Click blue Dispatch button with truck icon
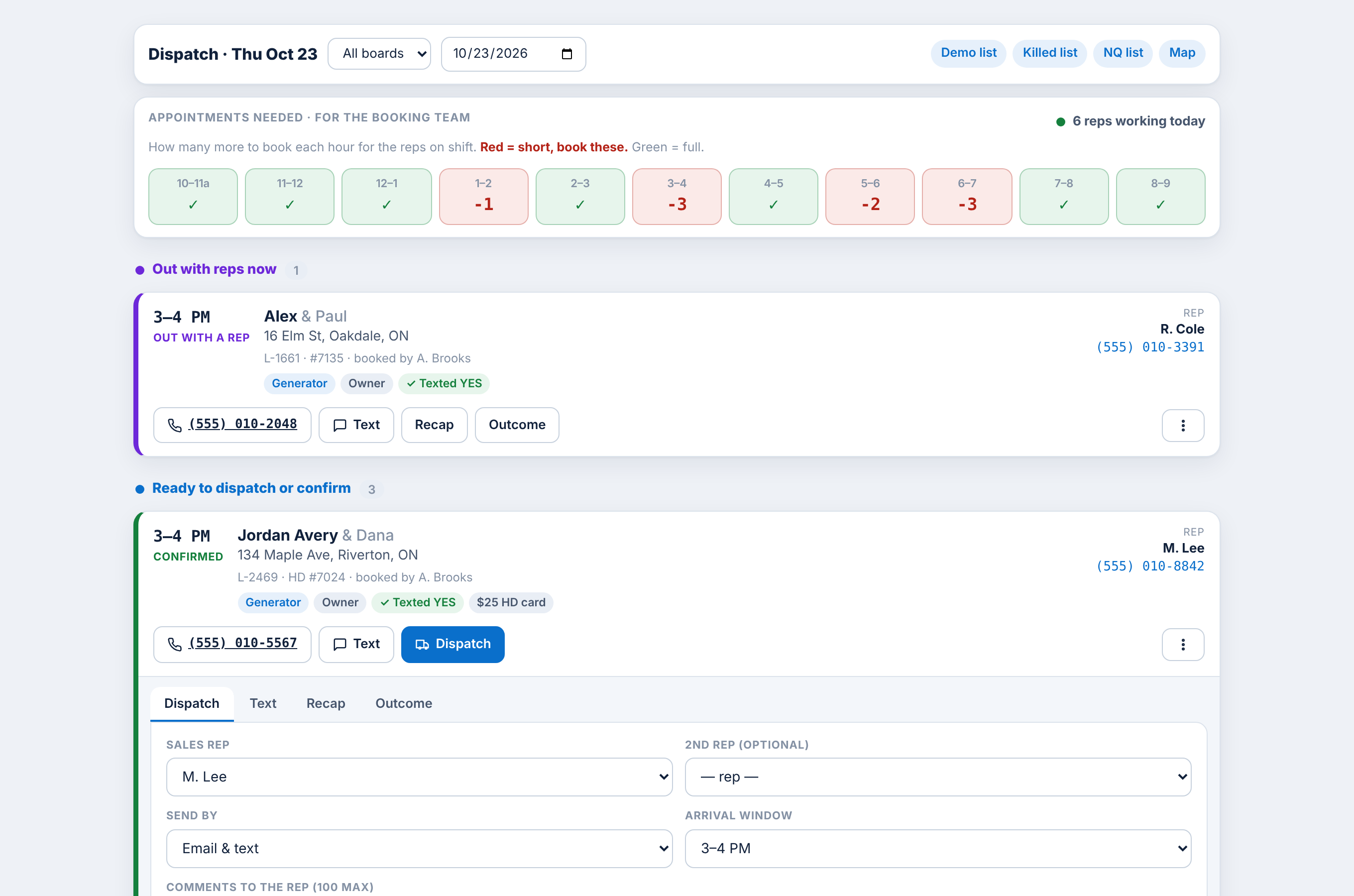The image size is (1354, 896). pyautogui.click(x=452, y=644)
